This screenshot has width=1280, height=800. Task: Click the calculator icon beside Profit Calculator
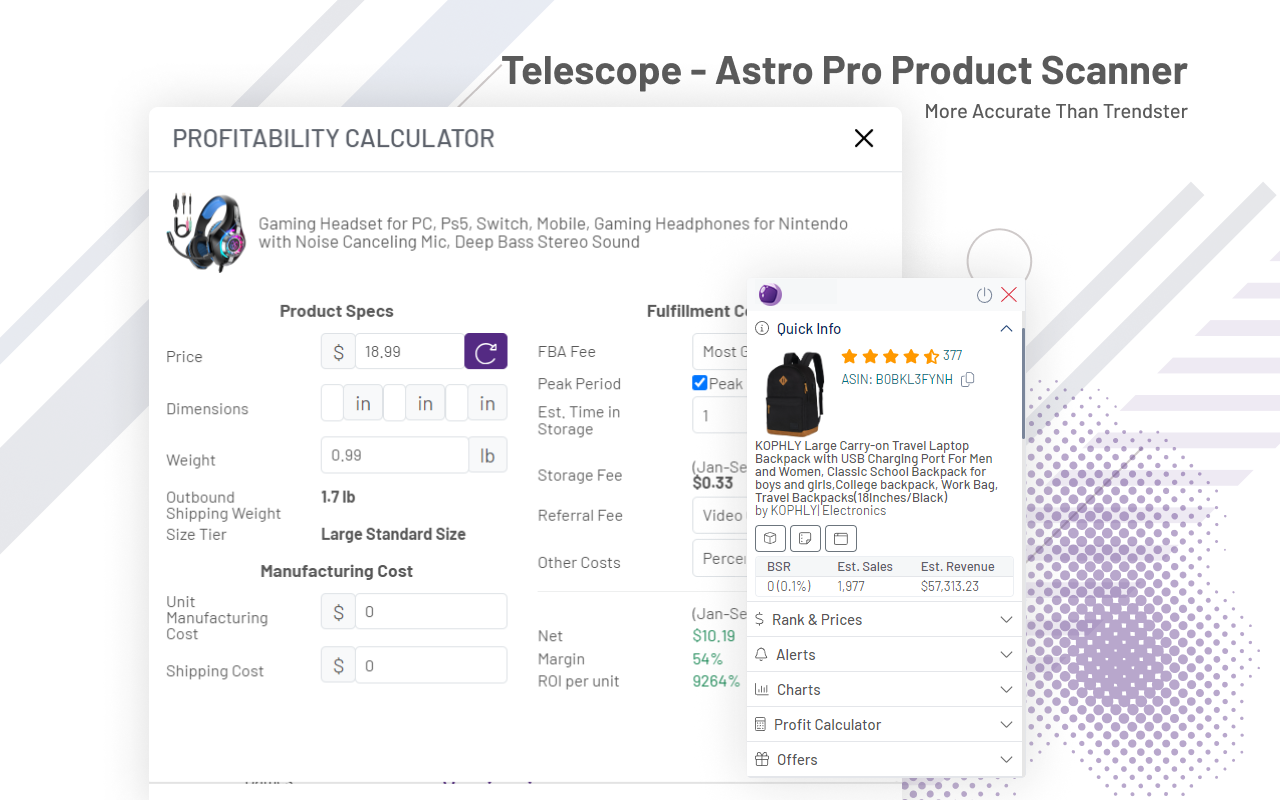[x=761, y=724]
